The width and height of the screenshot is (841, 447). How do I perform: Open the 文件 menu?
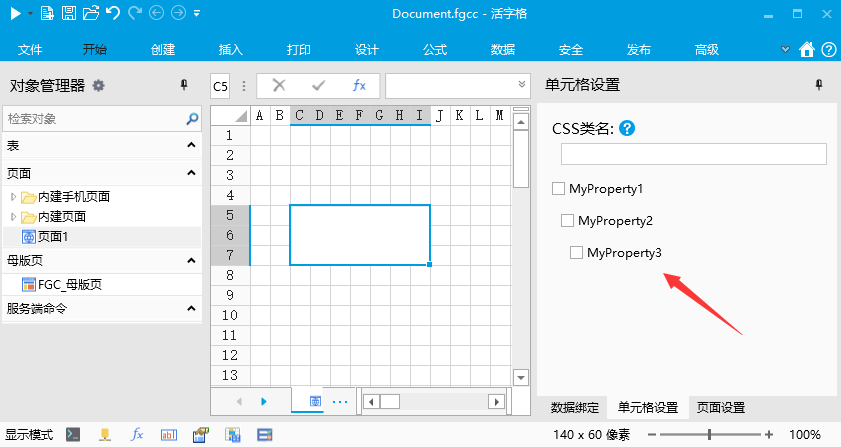30,50
